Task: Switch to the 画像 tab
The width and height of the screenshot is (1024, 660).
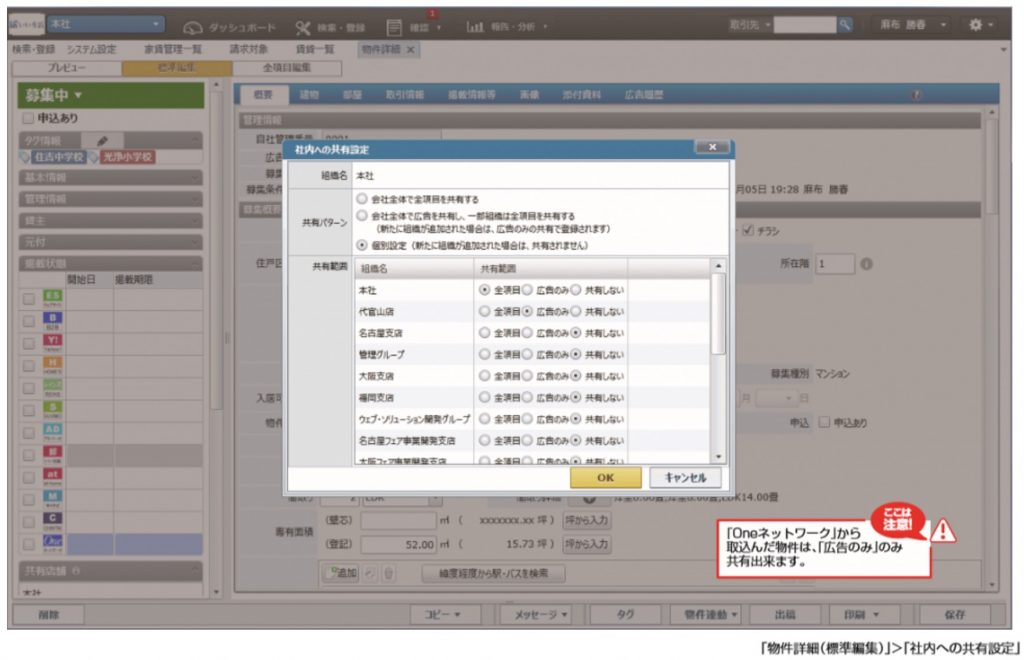Action: (529, 95)
